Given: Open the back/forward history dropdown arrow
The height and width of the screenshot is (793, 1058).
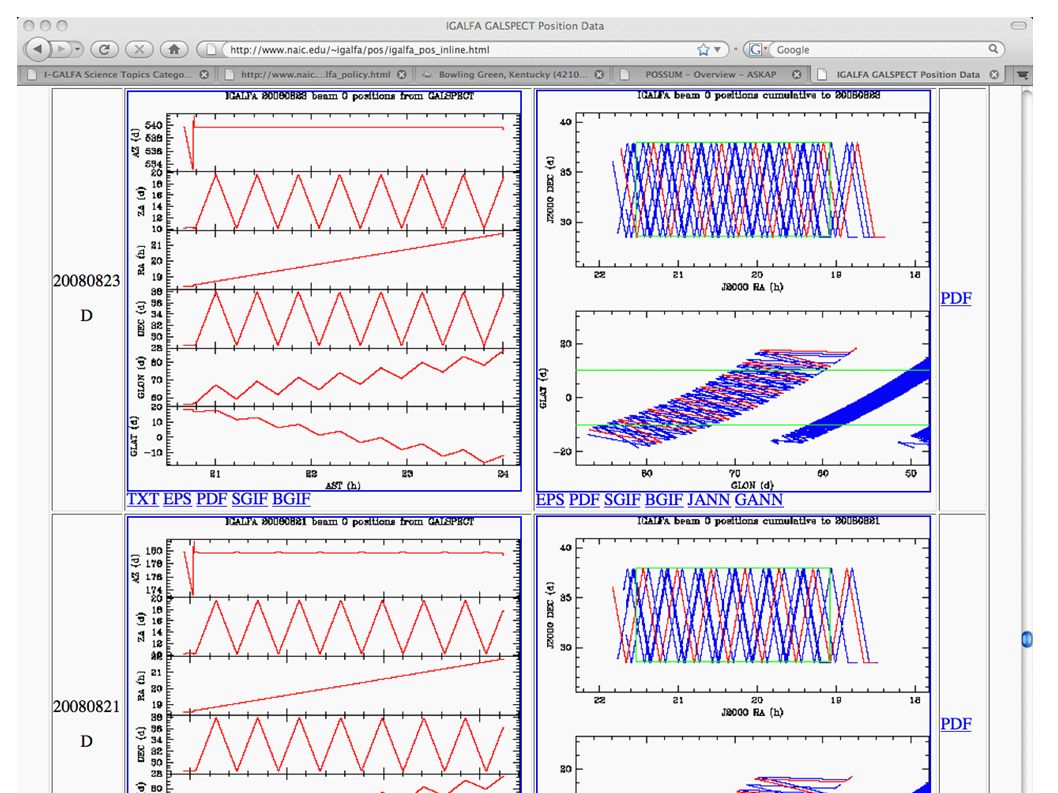Looking at the screenshot, I should click(x=78, y=49).
